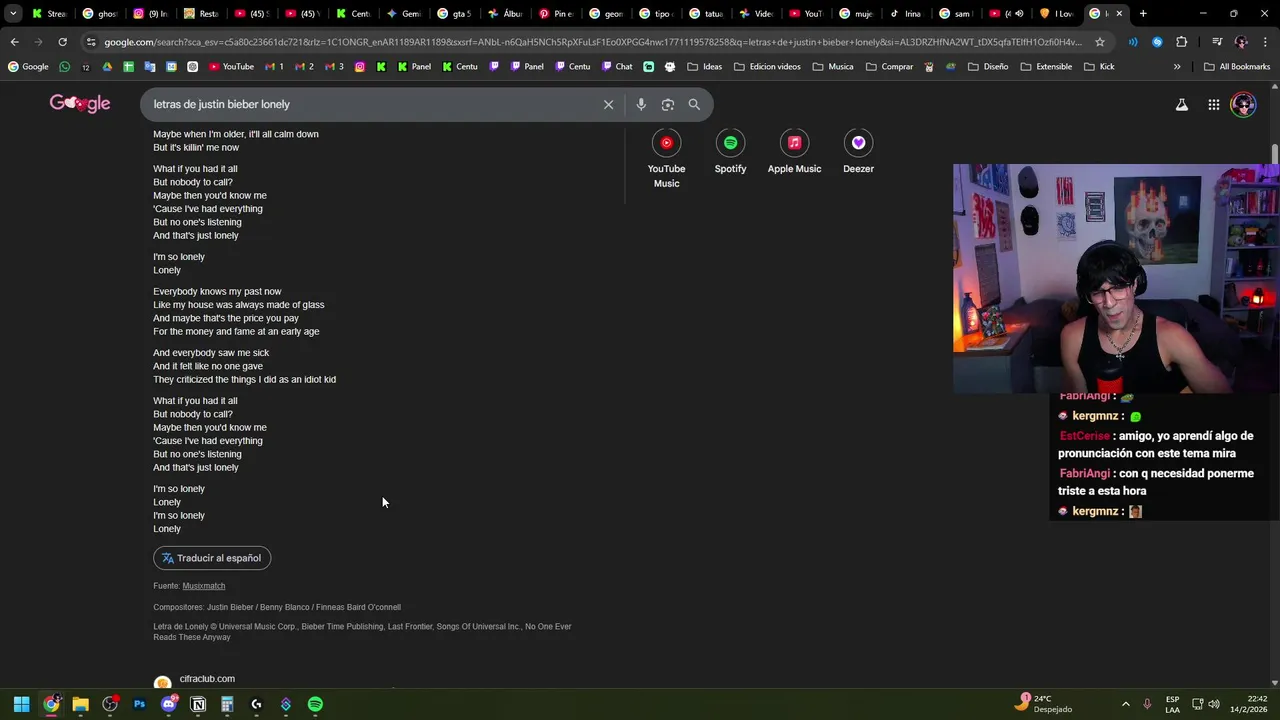Bookmark this page with star icon

1100,42
